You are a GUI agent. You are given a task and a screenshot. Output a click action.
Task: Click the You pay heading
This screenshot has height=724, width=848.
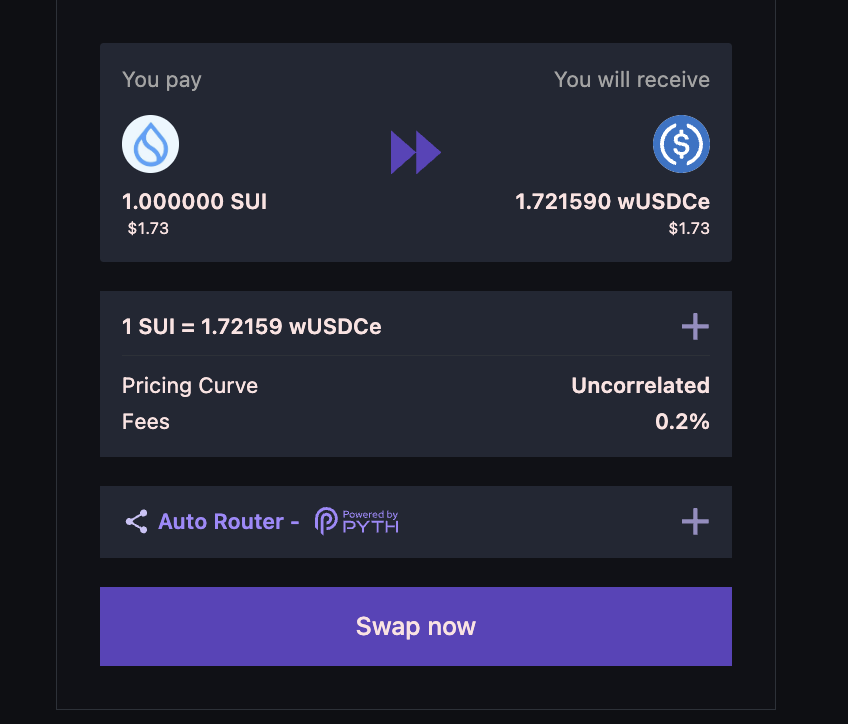tap(162, 80)
